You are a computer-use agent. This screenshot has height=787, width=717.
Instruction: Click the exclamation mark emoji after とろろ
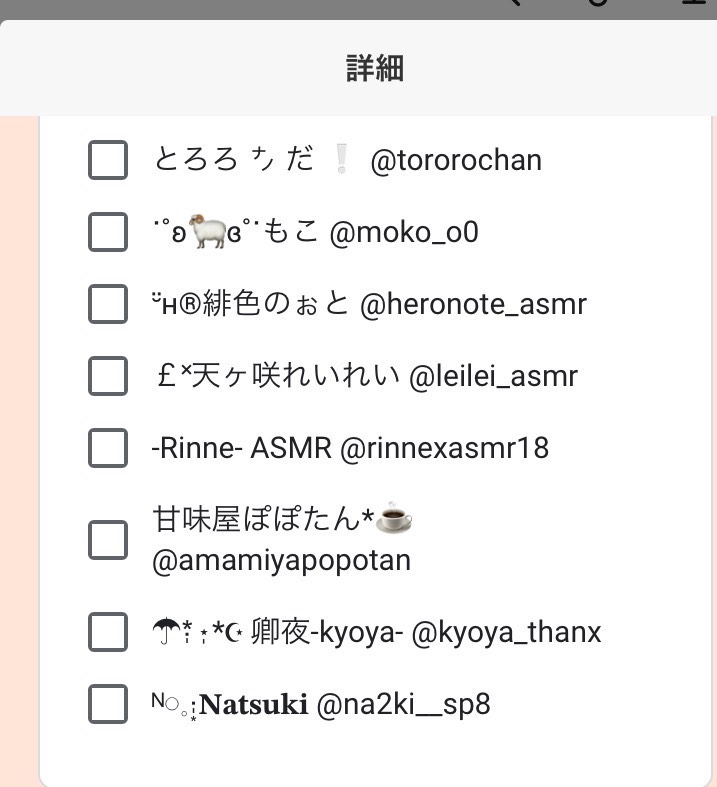pos(342,160)
